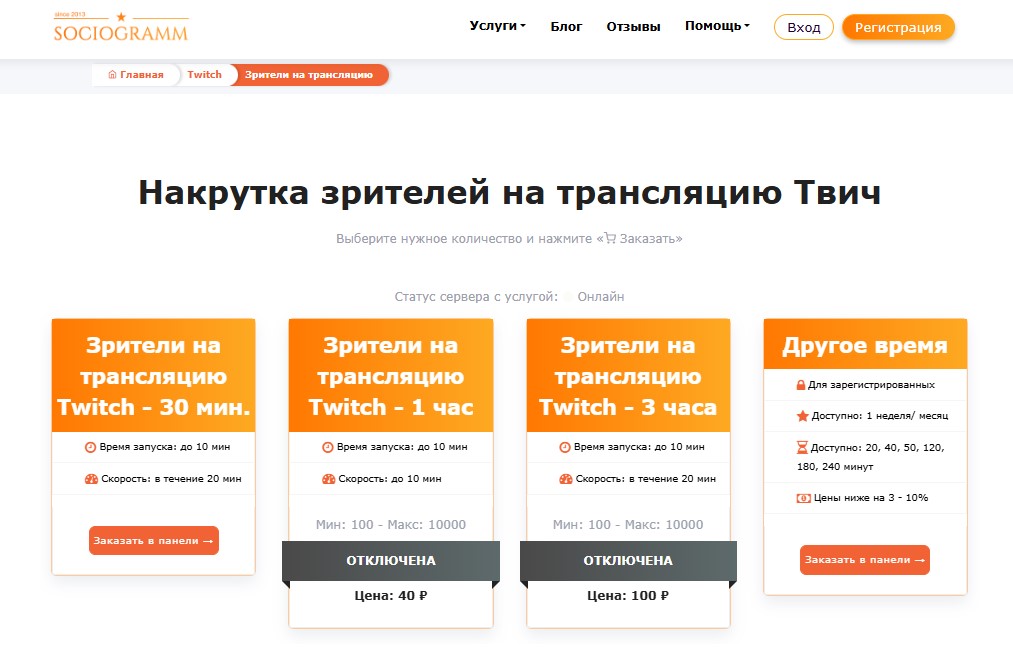The height and width of the screenshot is (647, 1013).
Task: Click speedometer icon in 1 час card
Action: (328, 479)
